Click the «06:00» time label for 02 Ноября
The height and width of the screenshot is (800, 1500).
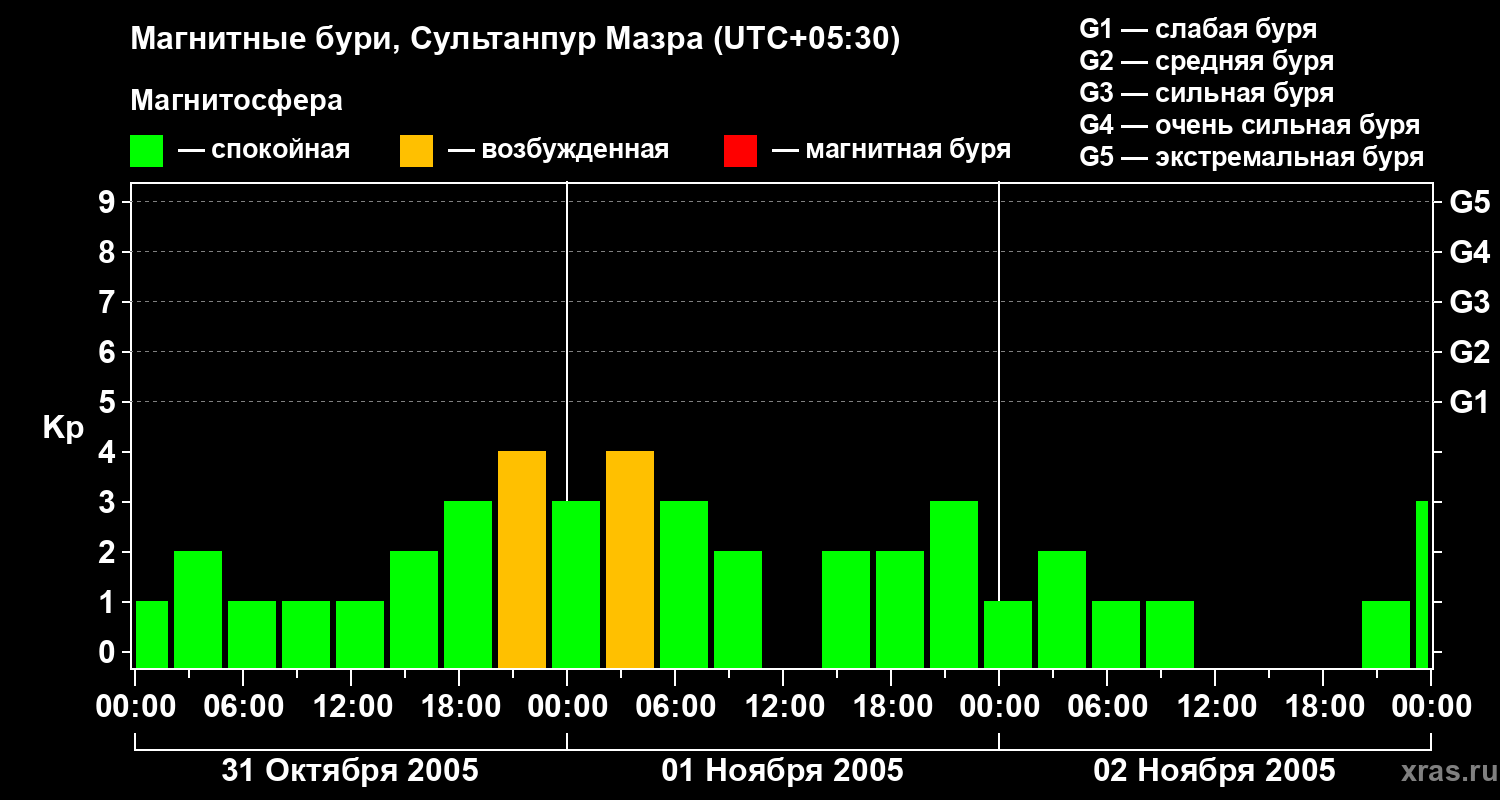tap(1107, 707)
